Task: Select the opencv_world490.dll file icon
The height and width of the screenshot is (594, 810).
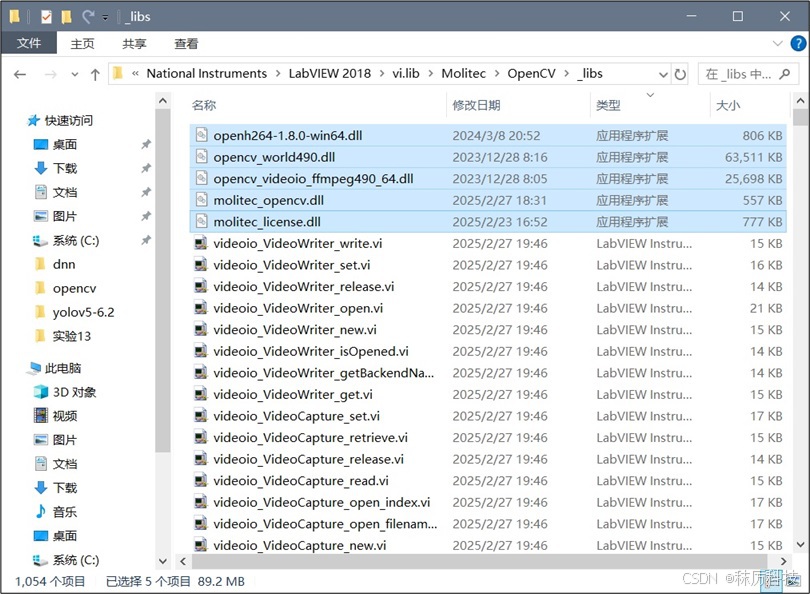Action: pyautogui.click(x=201, y=157)
